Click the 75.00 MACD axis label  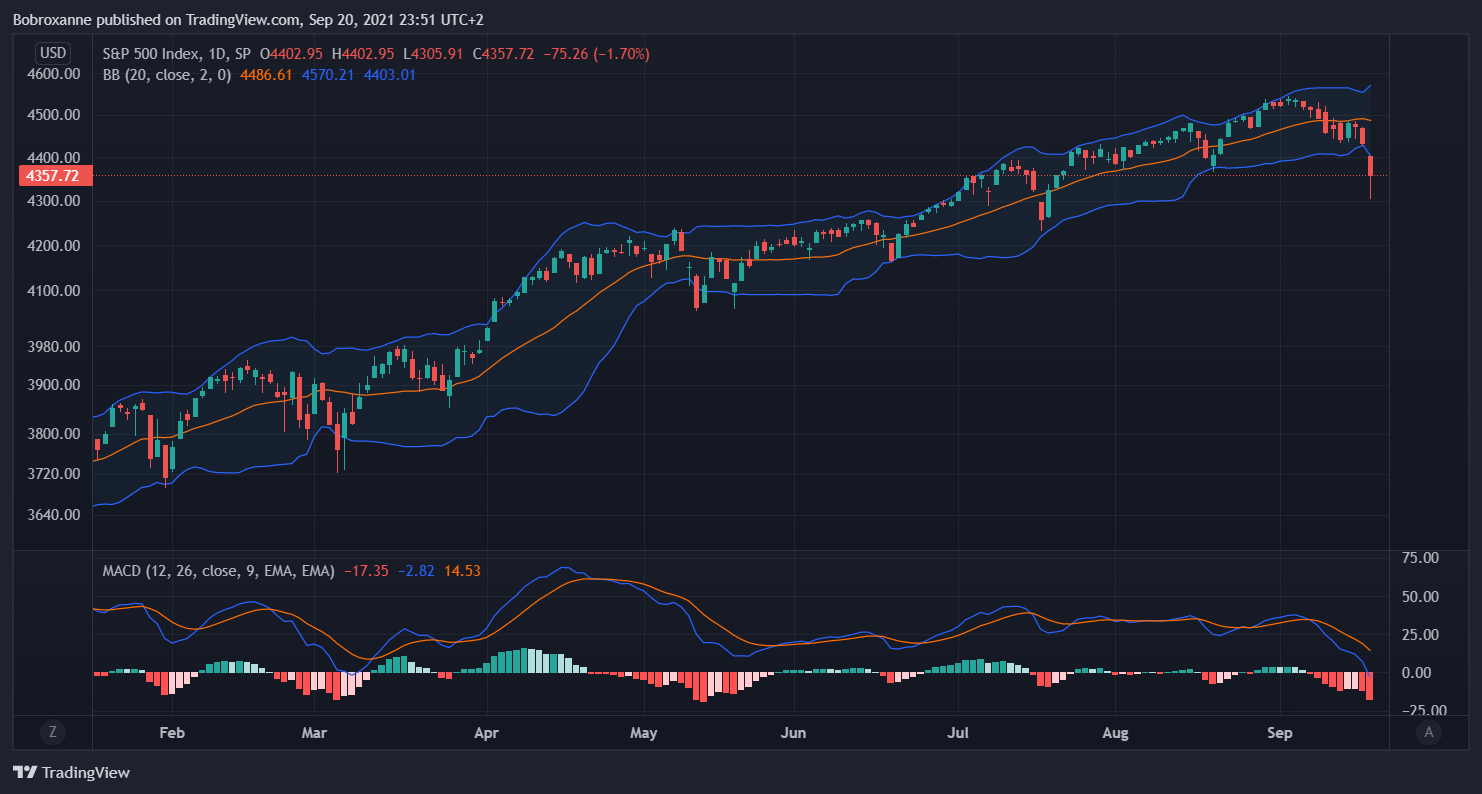tap(1421, 558)
